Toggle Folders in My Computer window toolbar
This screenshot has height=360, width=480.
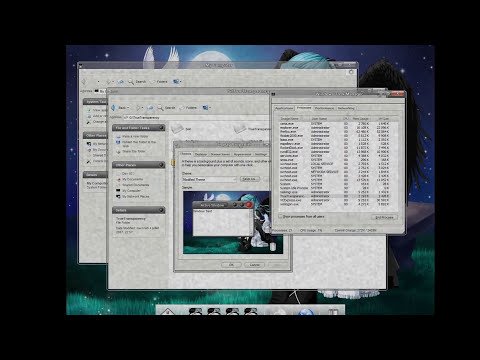pyautogui.click(x=159, y=81)
